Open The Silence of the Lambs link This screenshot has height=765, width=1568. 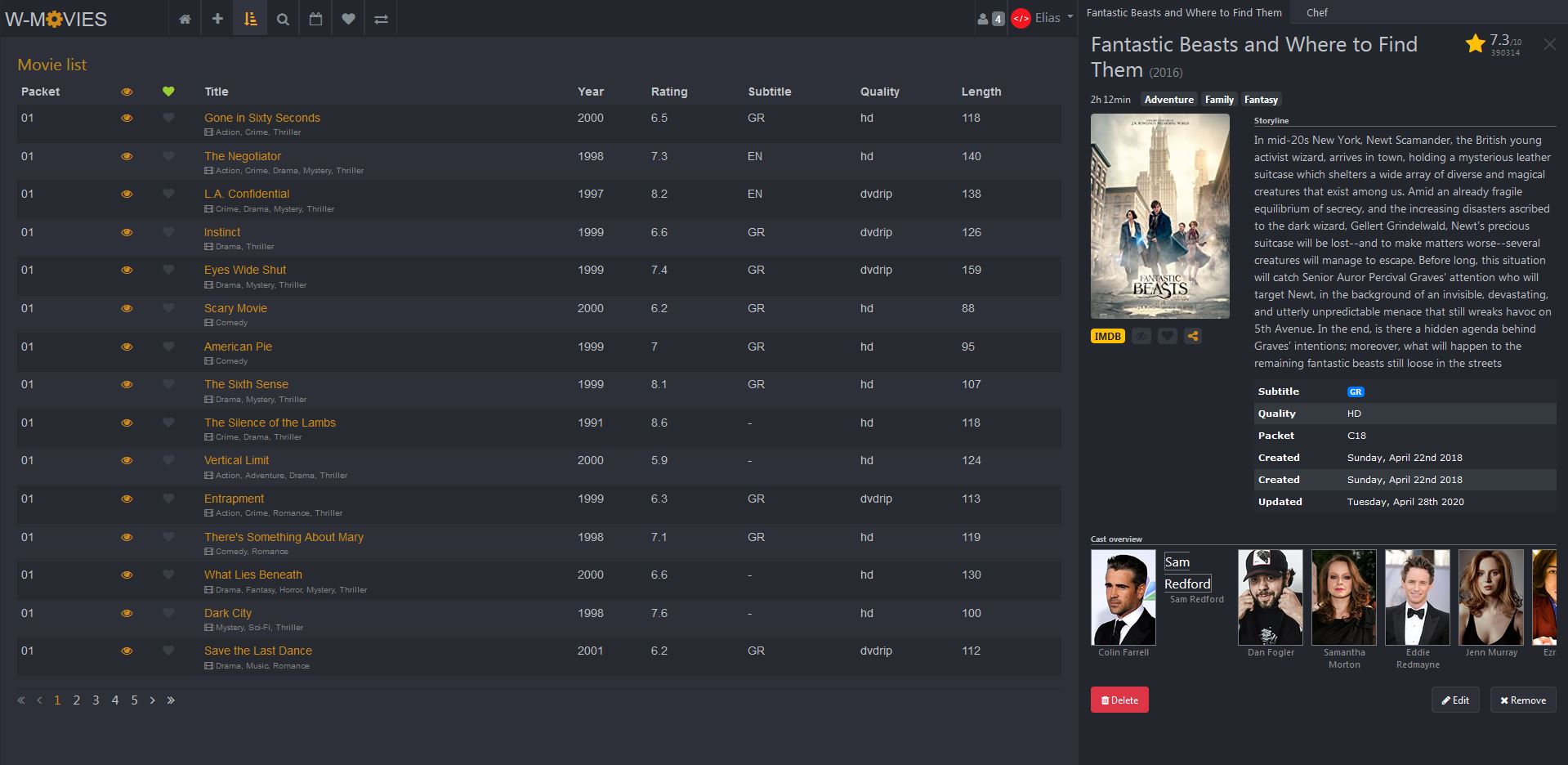(270, 423)
